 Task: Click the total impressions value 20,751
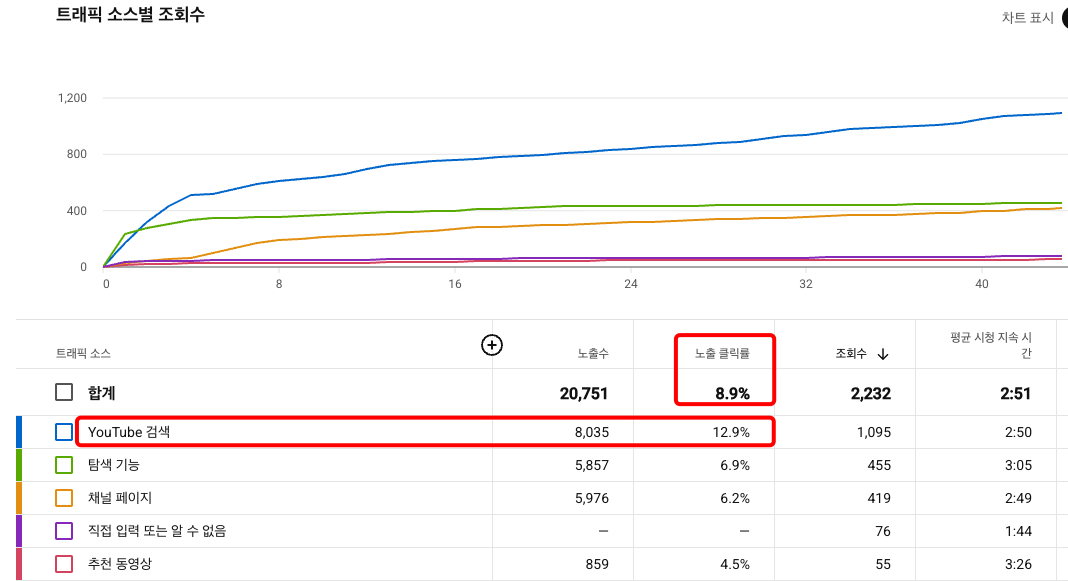[584, 393]
